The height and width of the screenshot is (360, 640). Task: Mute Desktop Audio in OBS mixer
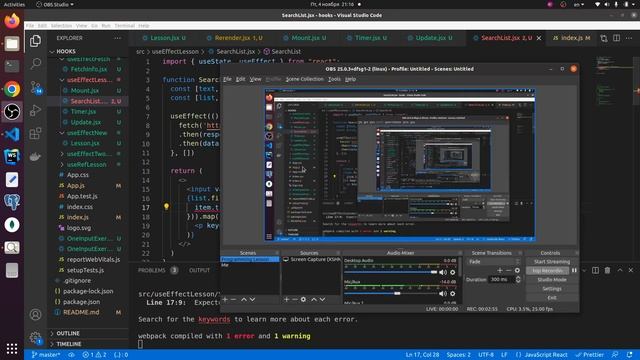coord(443,272)
